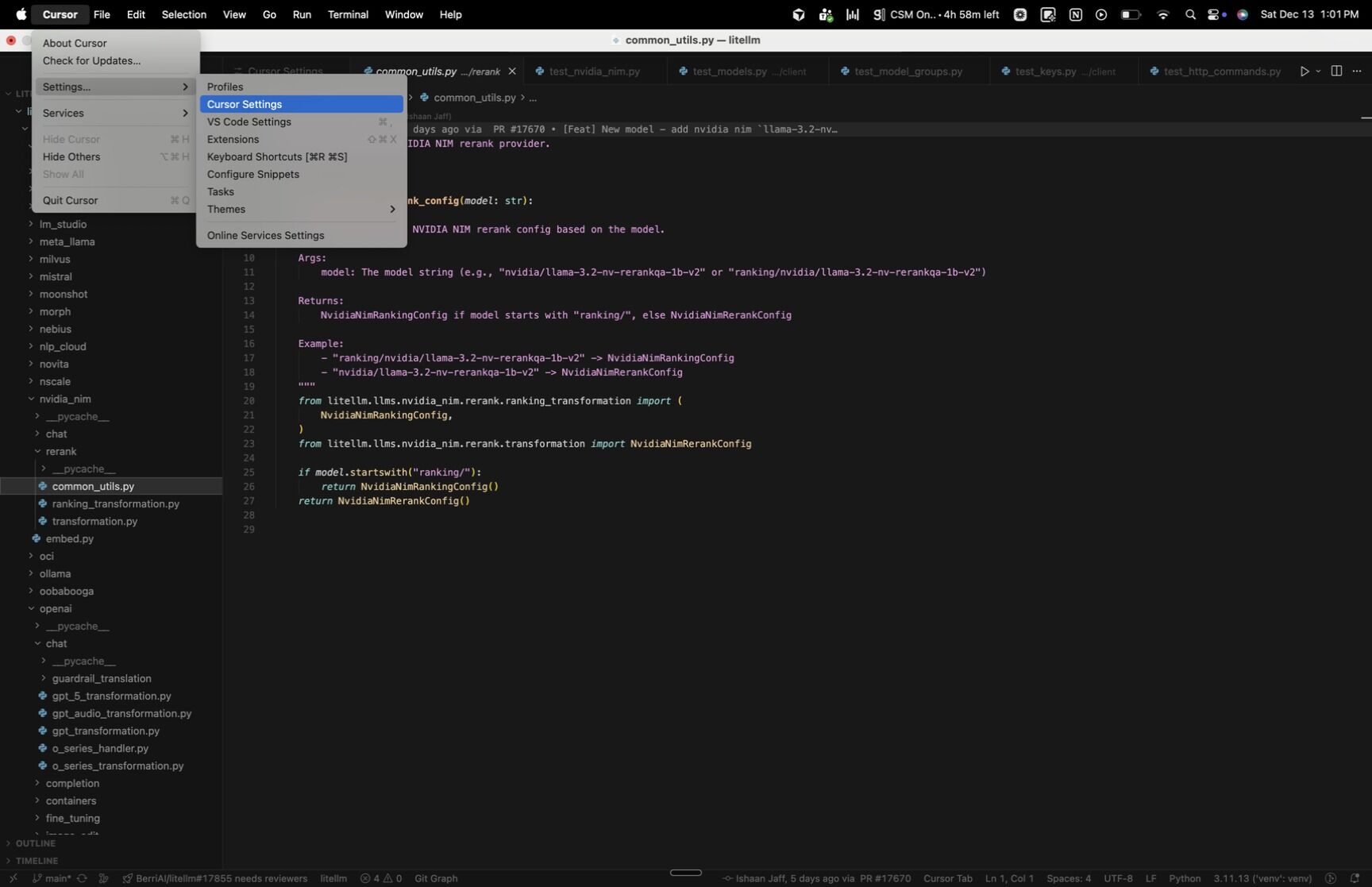Switch to the test_model_groups.py tab
This screenshot has width=1372, height=887.
point(908,71)
